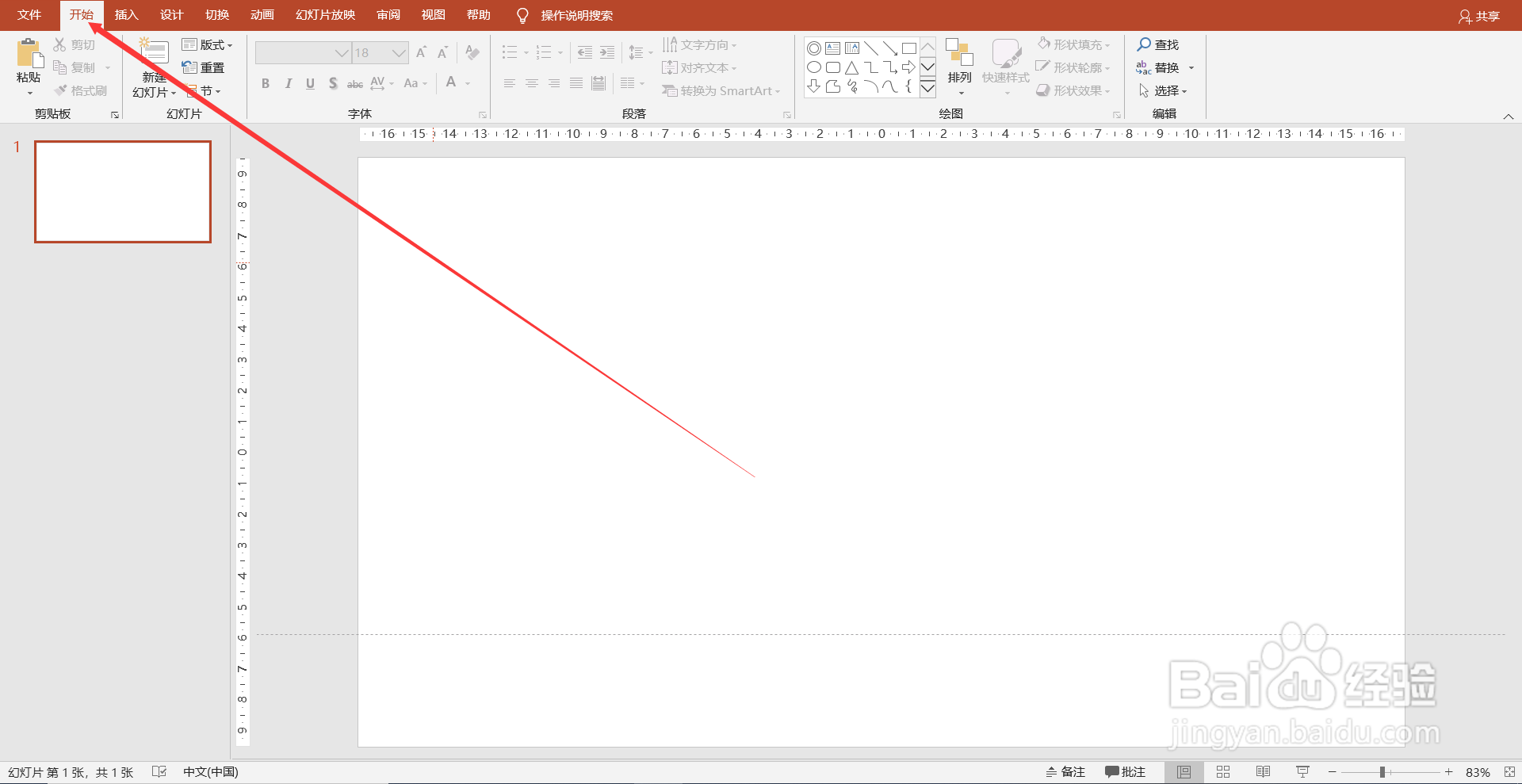Click the Increase Font Size icon

click(421, 52)
